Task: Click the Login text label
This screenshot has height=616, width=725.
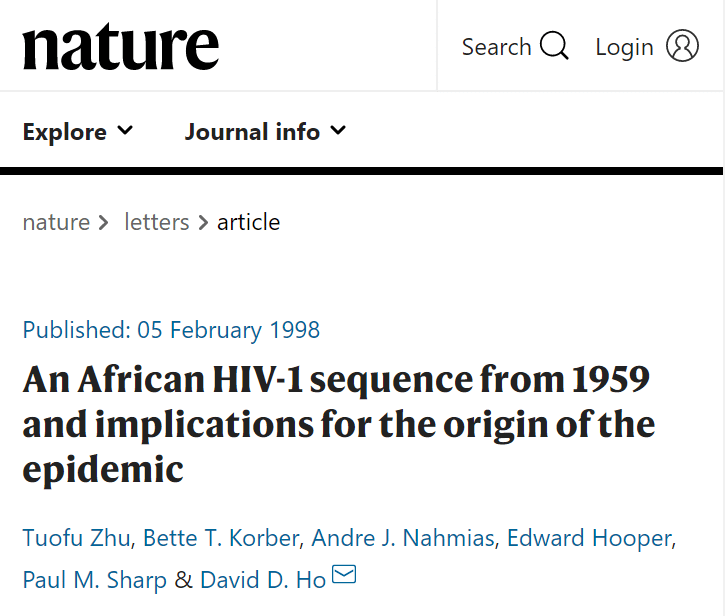Action: pos(624,47)
